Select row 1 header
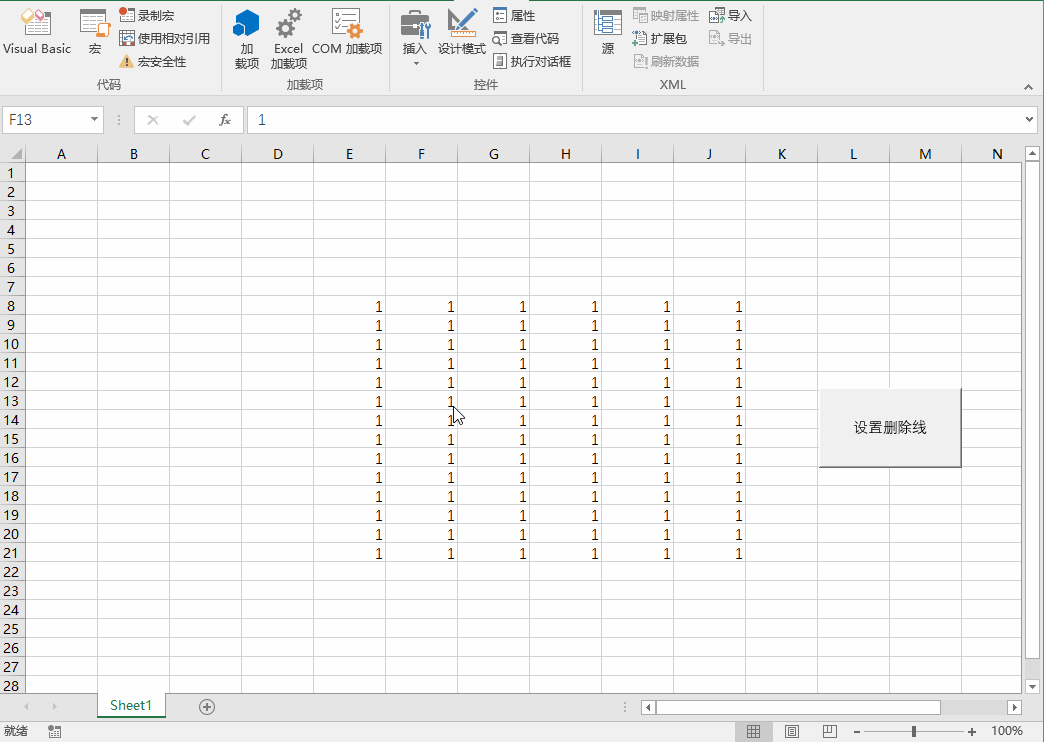The height and width of the screenshot is (742, 1044). point(12,173)
